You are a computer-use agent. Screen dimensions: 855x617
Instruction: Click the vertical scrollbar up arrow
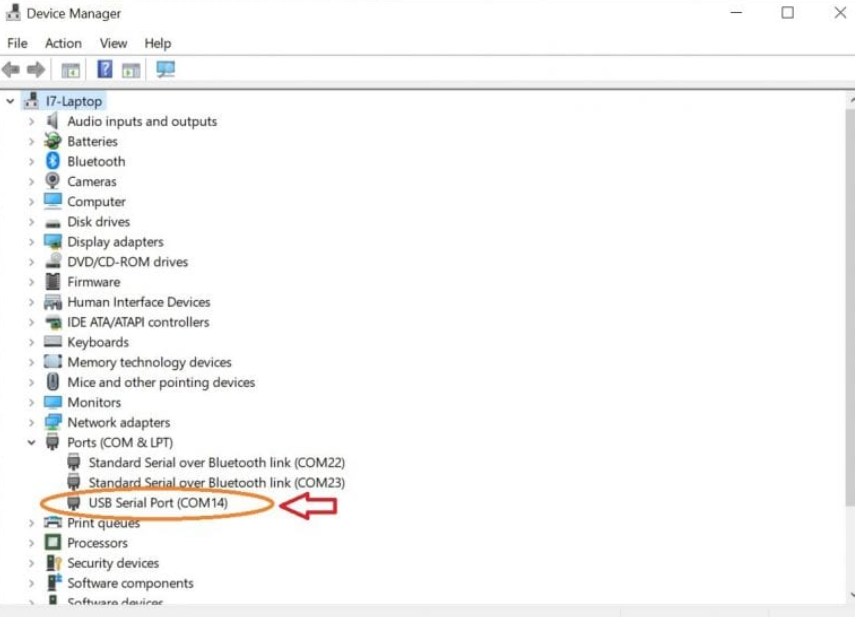[x=849, y=100]
